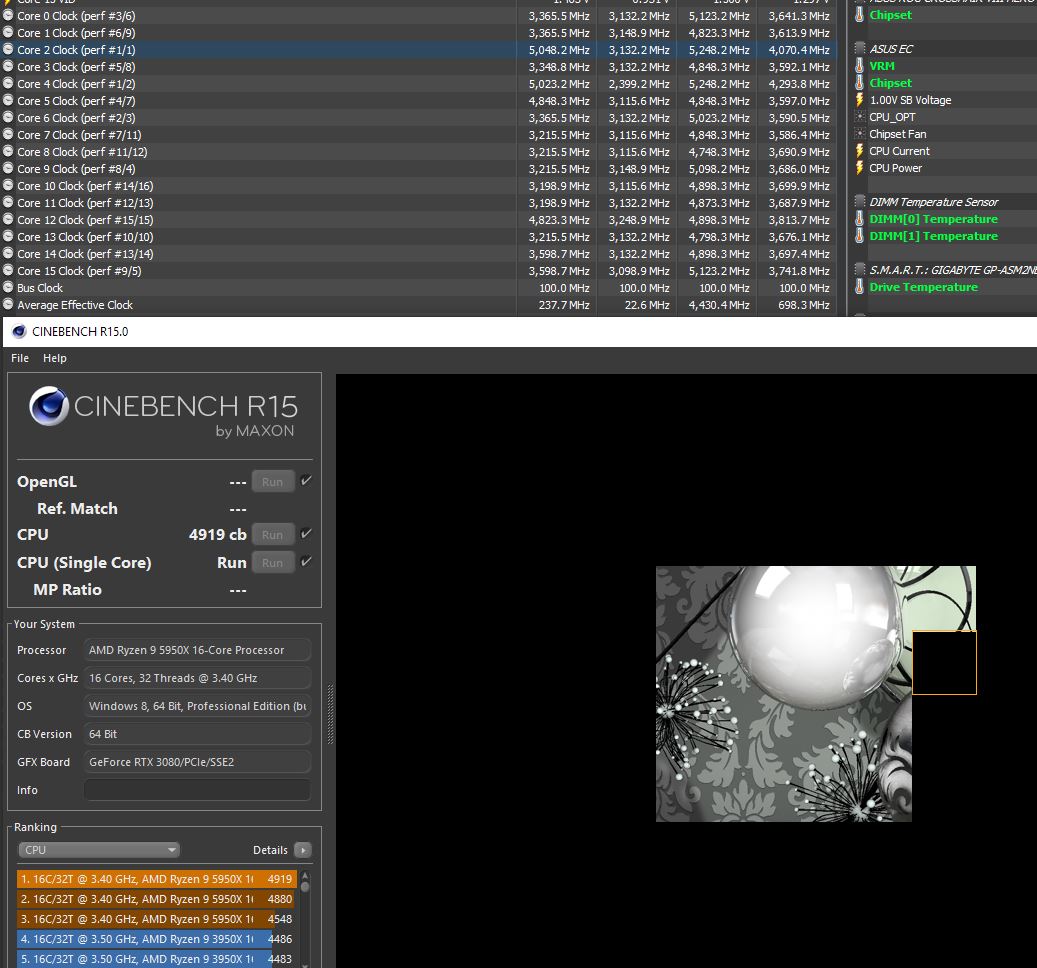Click the lightning icon for CPU Current
This screenshot has width=1037, height=968.
859,151
